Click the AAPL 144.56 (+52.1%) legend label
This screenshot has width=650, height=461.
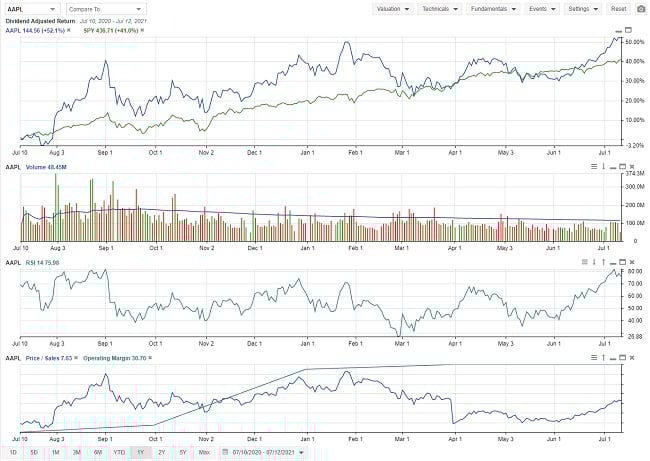point(35,30)
